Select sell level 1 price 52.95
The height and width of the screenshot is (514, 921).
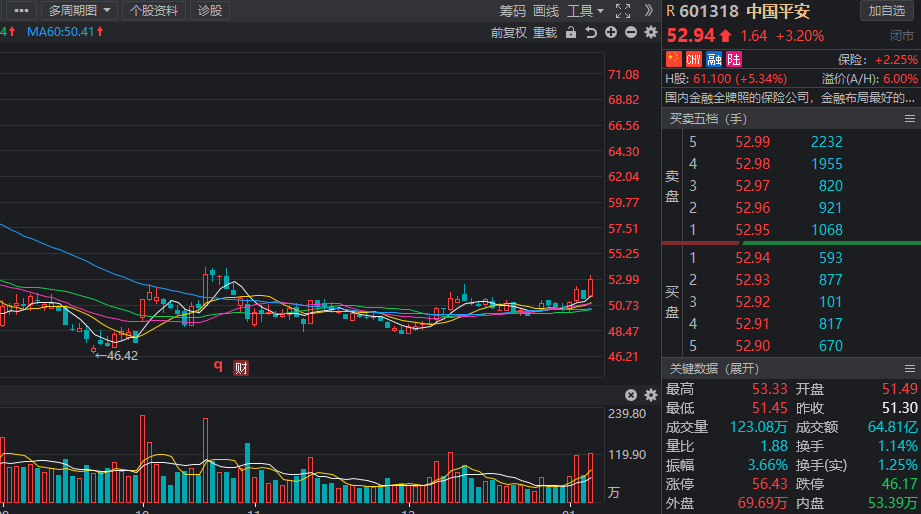(752, 230)
